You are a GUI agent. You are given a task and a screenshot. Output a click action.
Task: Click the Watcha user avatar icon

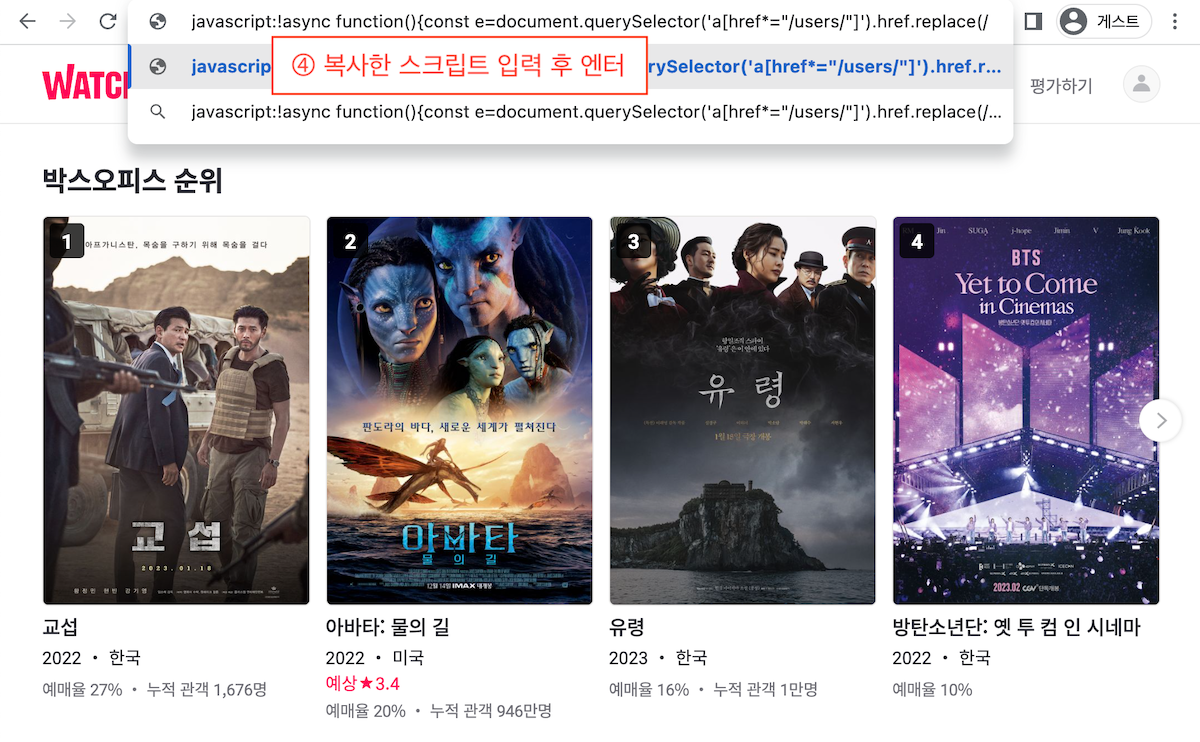click(x=1142, y=85)
